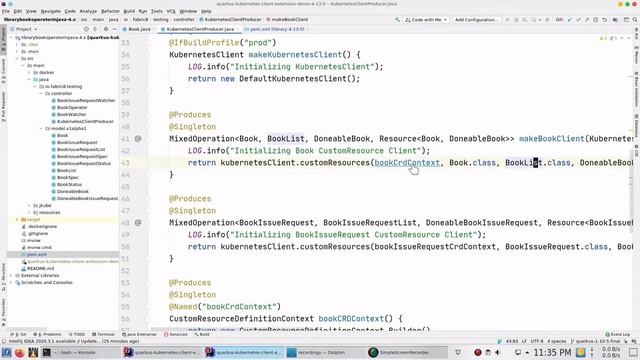
Task: Collapse the src folder in the tree
Action: coord(17,58)
